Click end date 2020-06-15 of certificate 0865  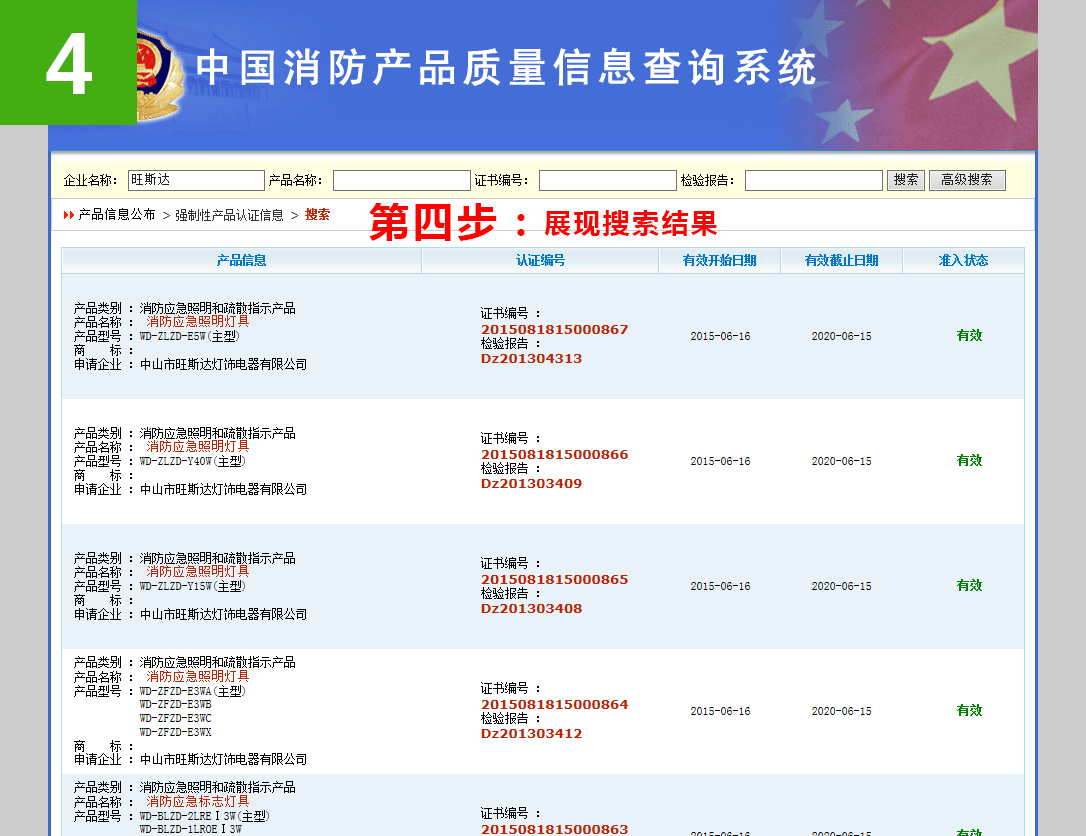[842, 586]
